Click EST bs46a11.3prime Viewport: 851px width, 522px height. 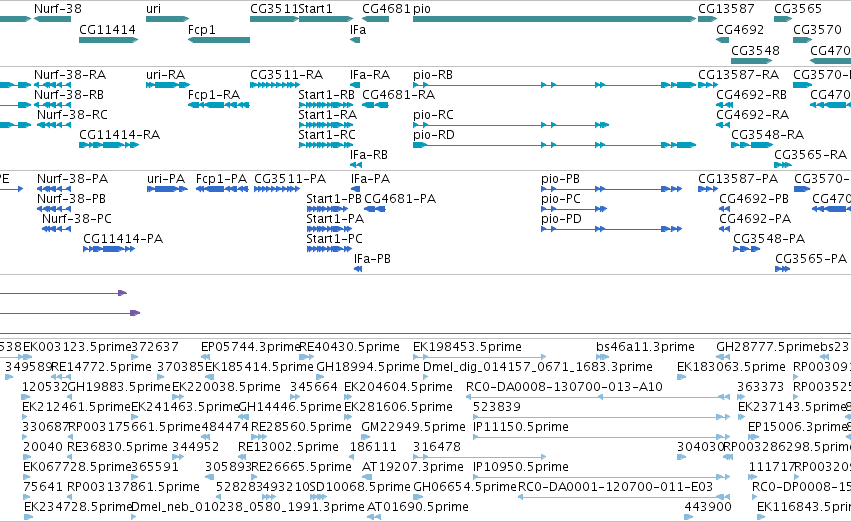click(645, 347)
